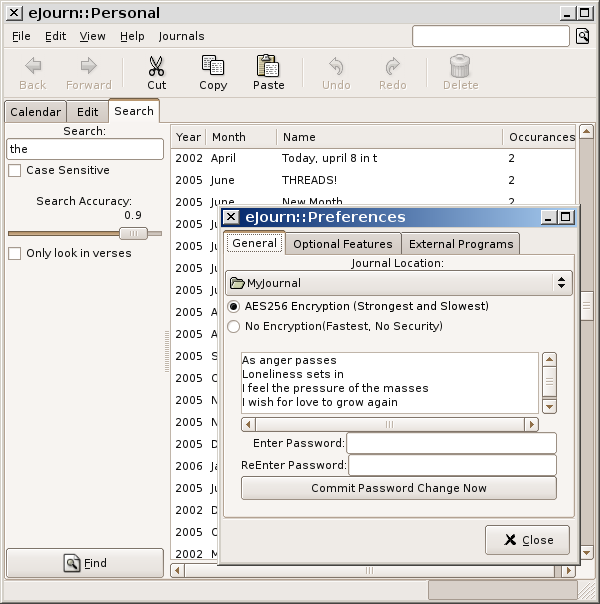Click results list scroll-up arrow
This screenshot has width=600, height=604.
tap(586, 132)
